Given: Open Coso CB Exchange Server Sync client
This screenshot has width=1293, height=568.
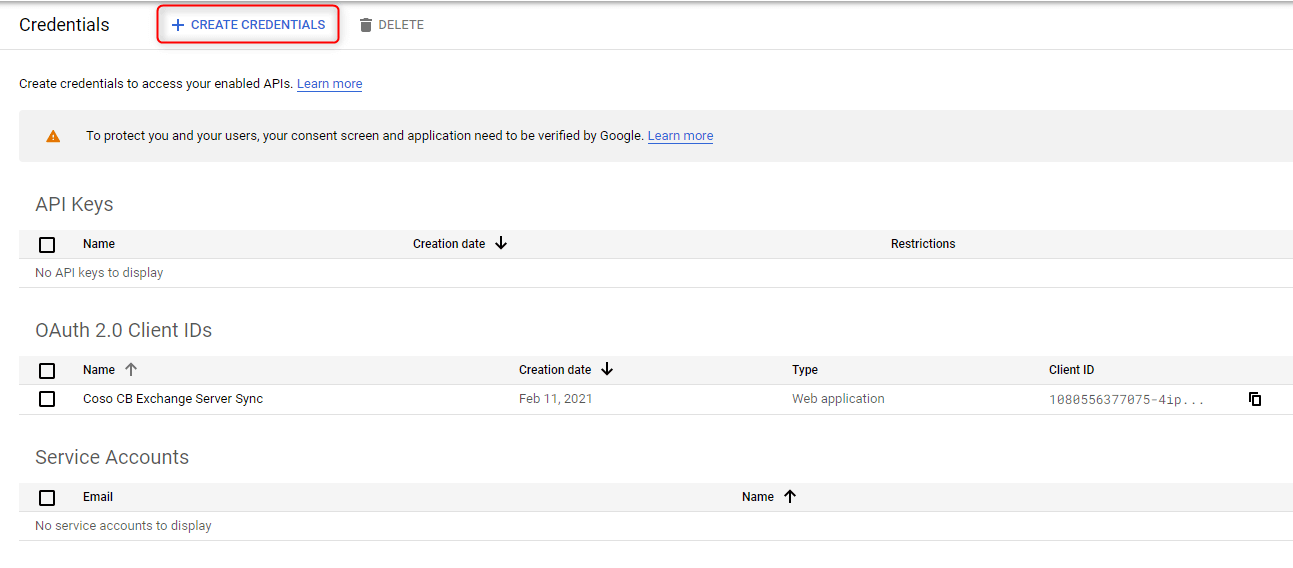Looking at the screenshot, I should (173, 399).
